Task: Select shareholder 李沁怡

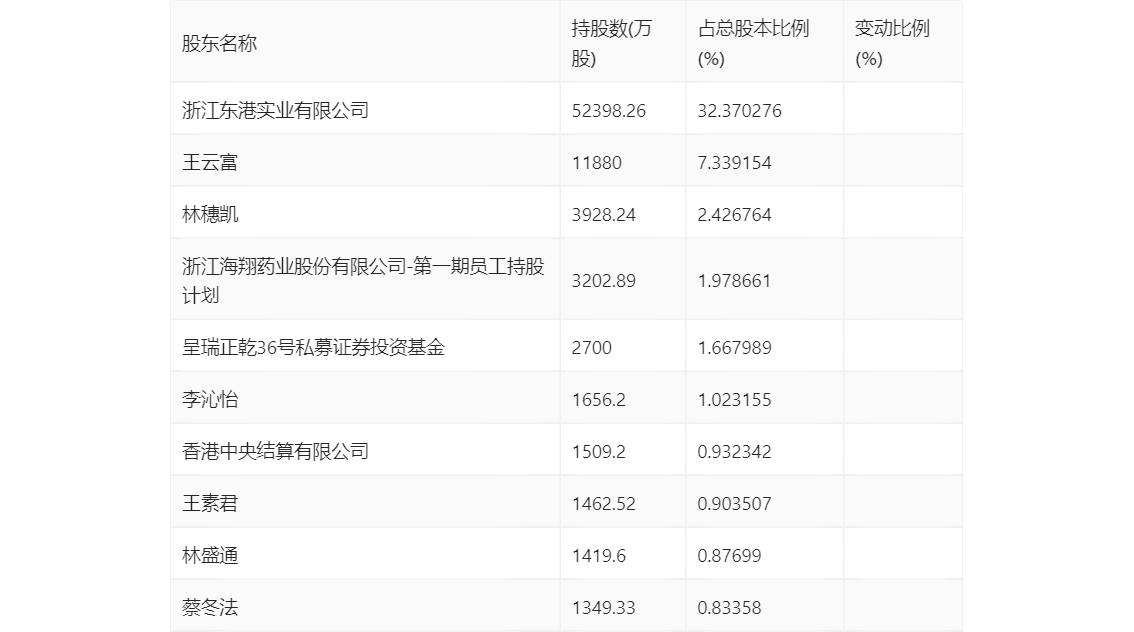Action: pos(210,400)
